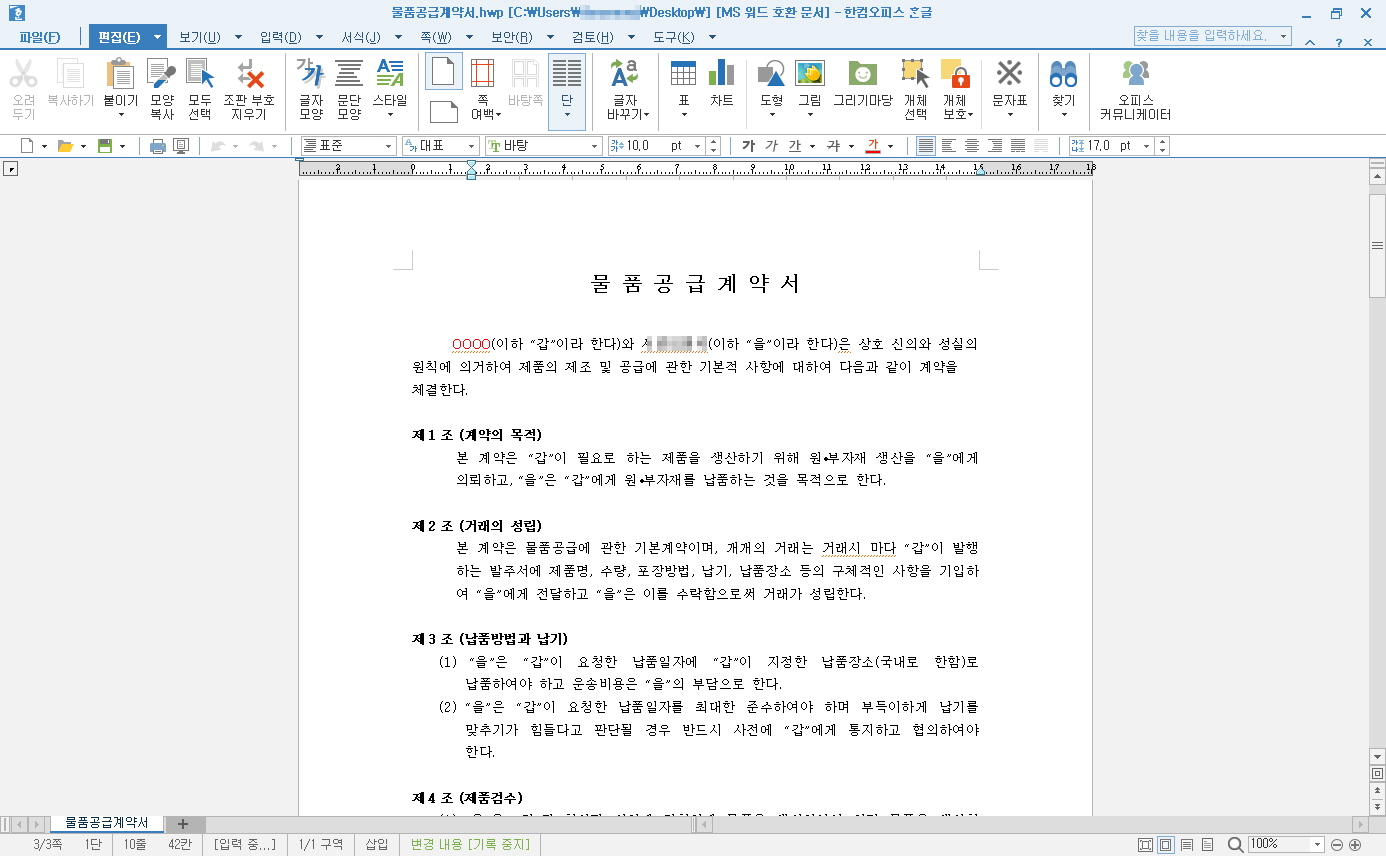Click the 단 (columns) icon
This screenshot has height=856, width=1386.
(x=567, y=75)
